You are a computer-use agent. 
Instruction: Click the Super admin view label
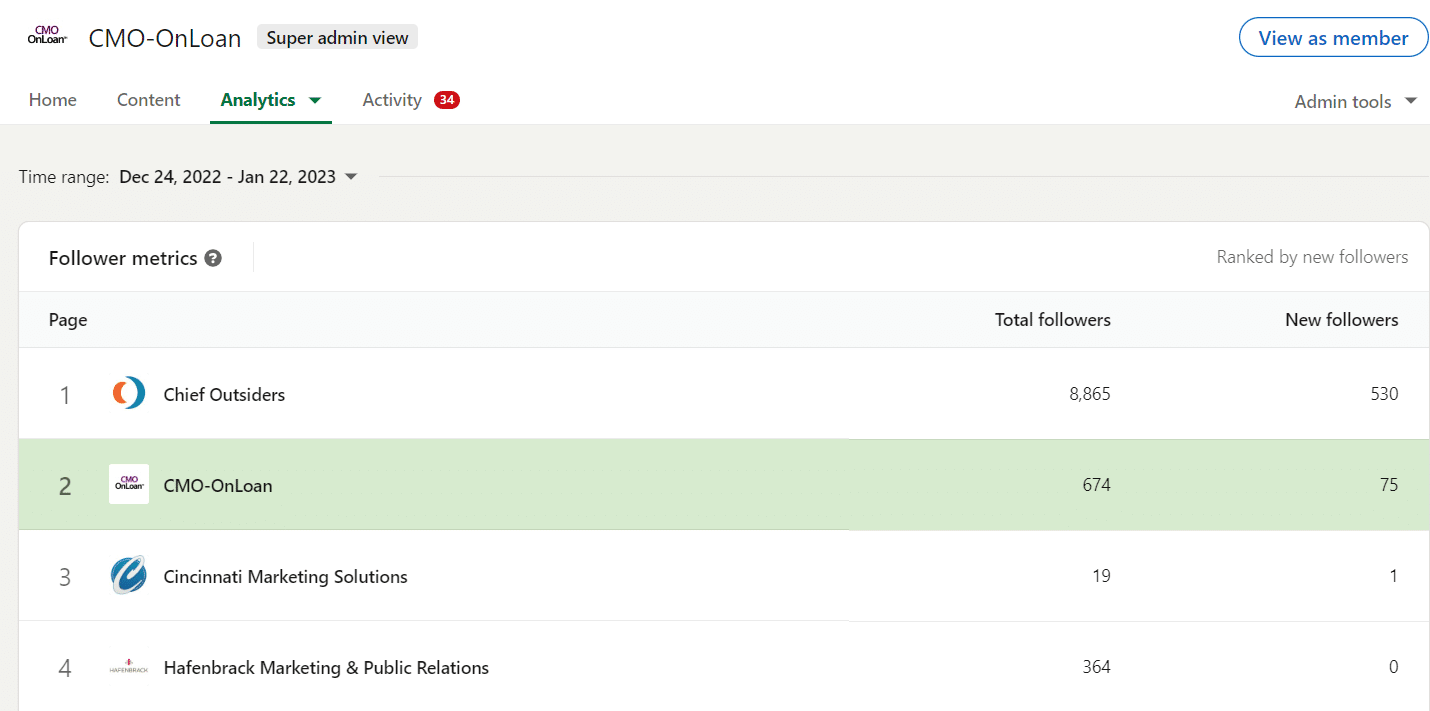338,38
